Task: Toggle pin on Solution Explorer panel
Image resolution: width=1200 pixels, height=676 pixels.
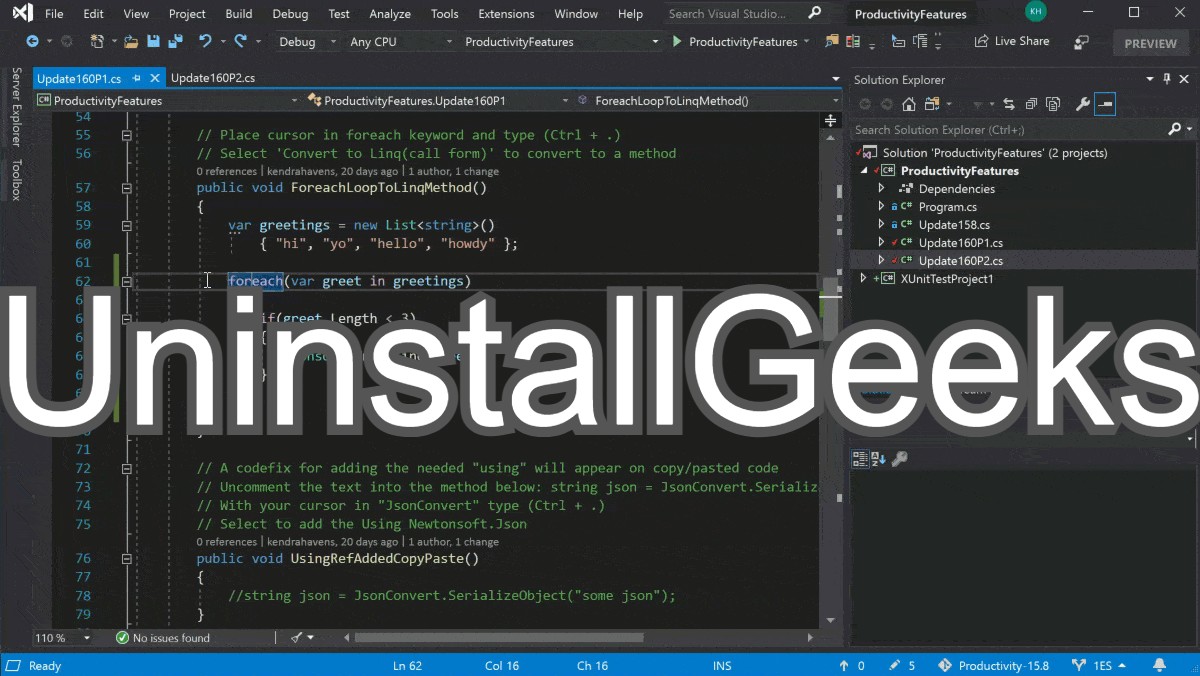Action: (x=1167, y=79)
